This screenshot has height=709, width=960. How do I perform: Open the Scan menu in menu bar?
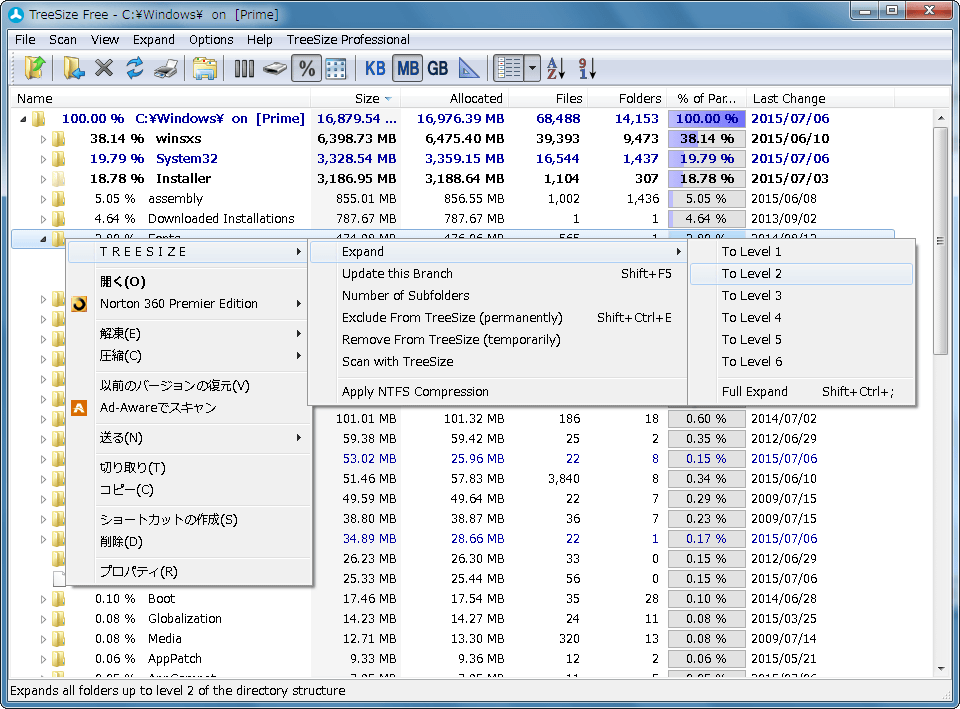pyautogui.click(x=63, y=40)
